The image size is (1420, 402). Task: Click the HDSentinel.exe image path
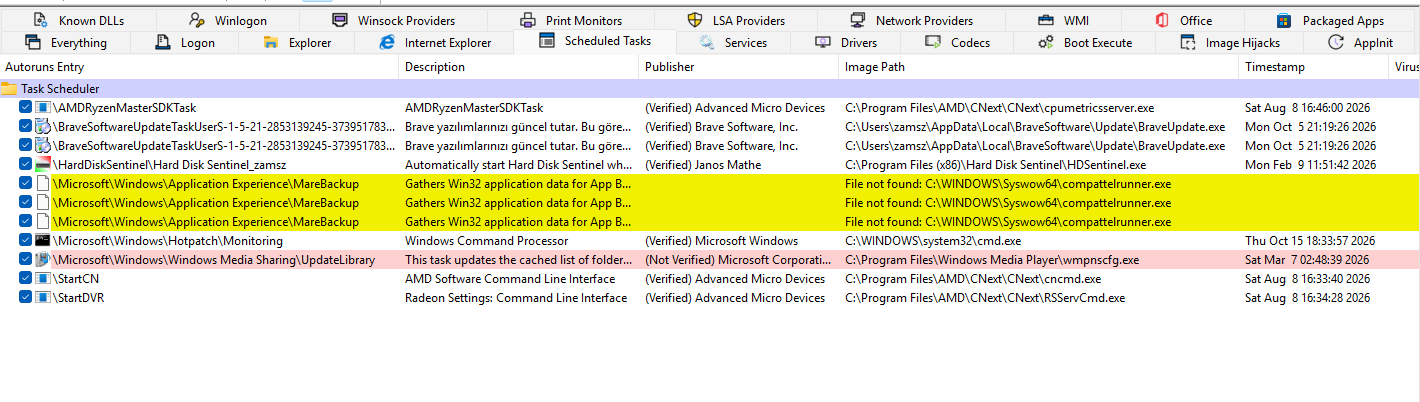[995, 164]
